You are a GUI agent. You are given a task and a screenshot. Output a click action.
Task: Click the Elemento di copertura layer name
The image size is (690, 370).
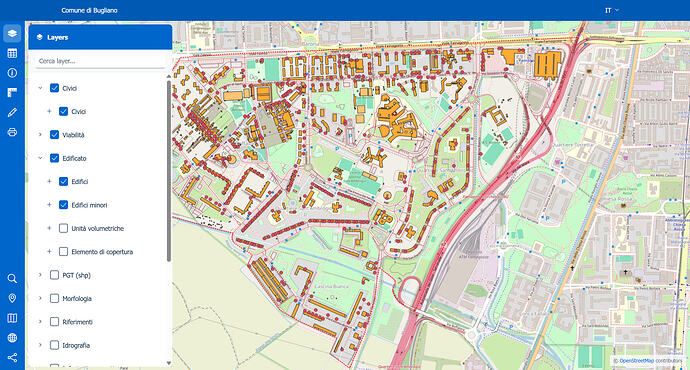coord(102,252)
